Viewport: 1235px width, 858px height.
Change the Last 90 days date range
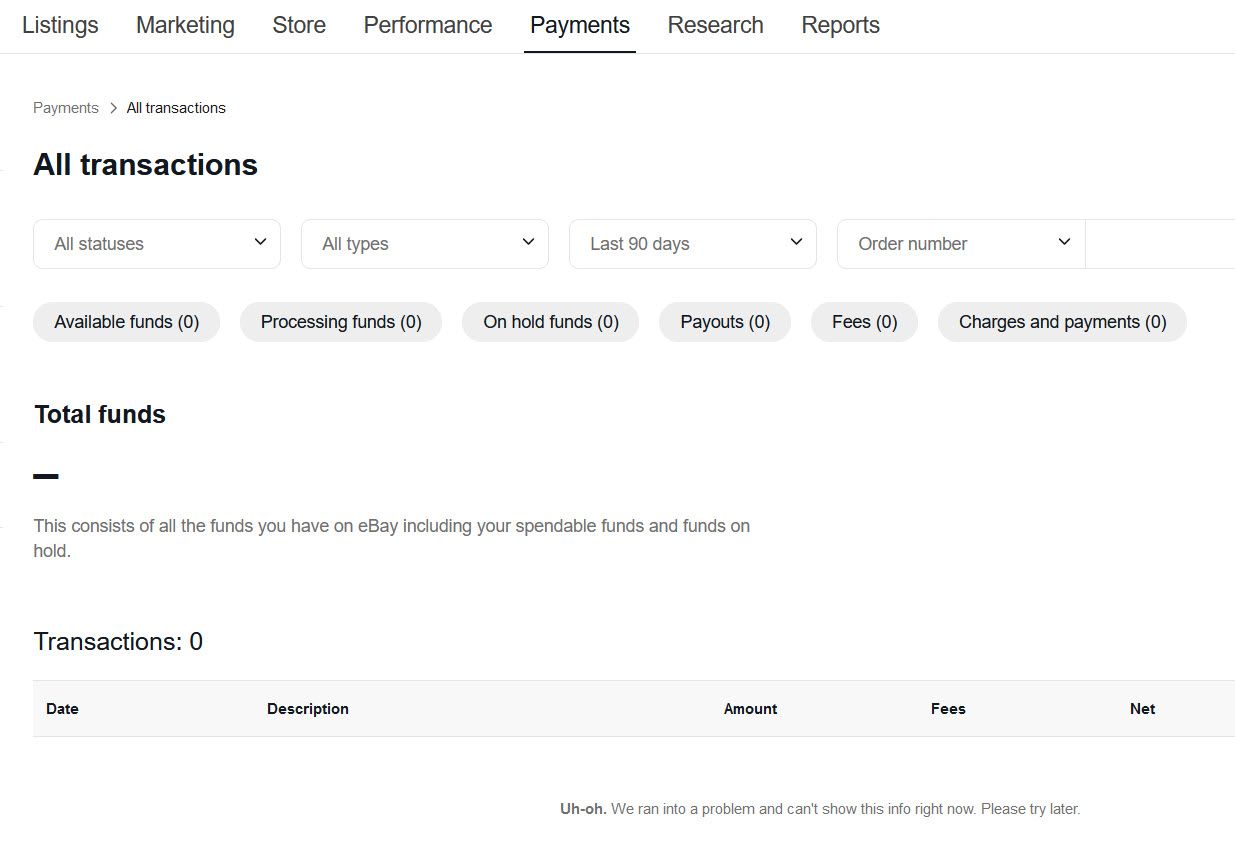click(693, 244)
